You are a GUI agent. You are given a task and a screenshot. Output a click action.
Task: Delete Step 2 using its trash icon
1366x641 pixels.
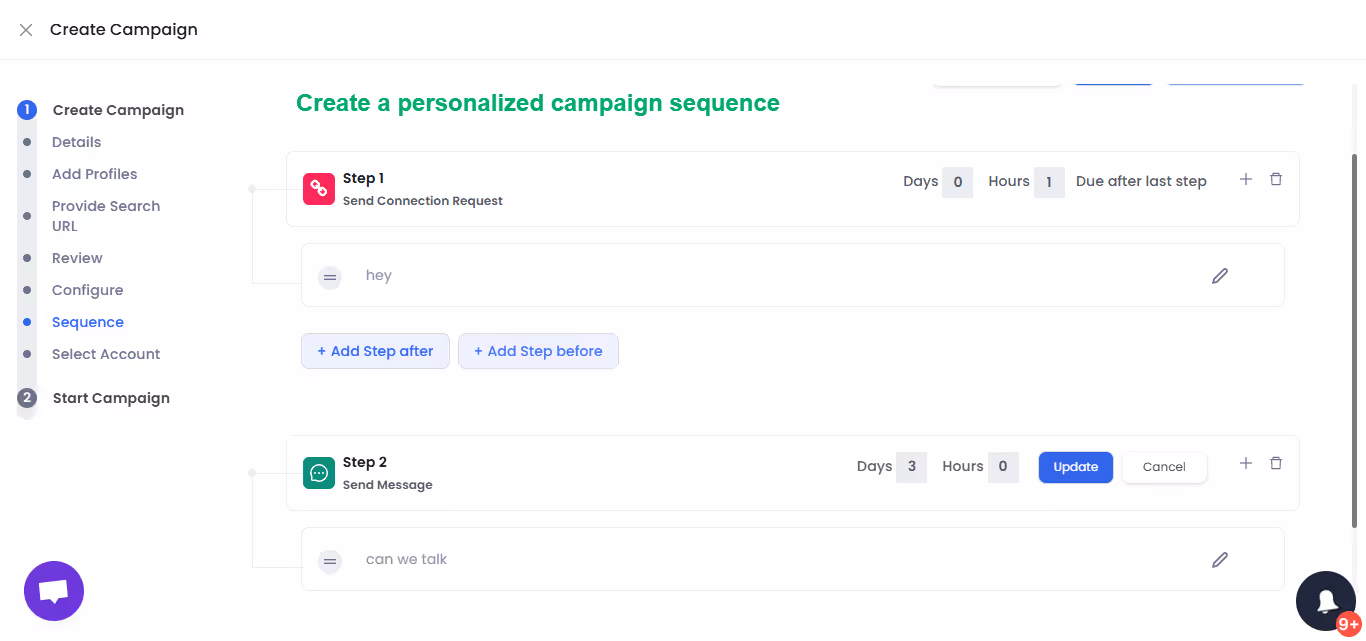pyautogui.click(x=1276, y=462)
